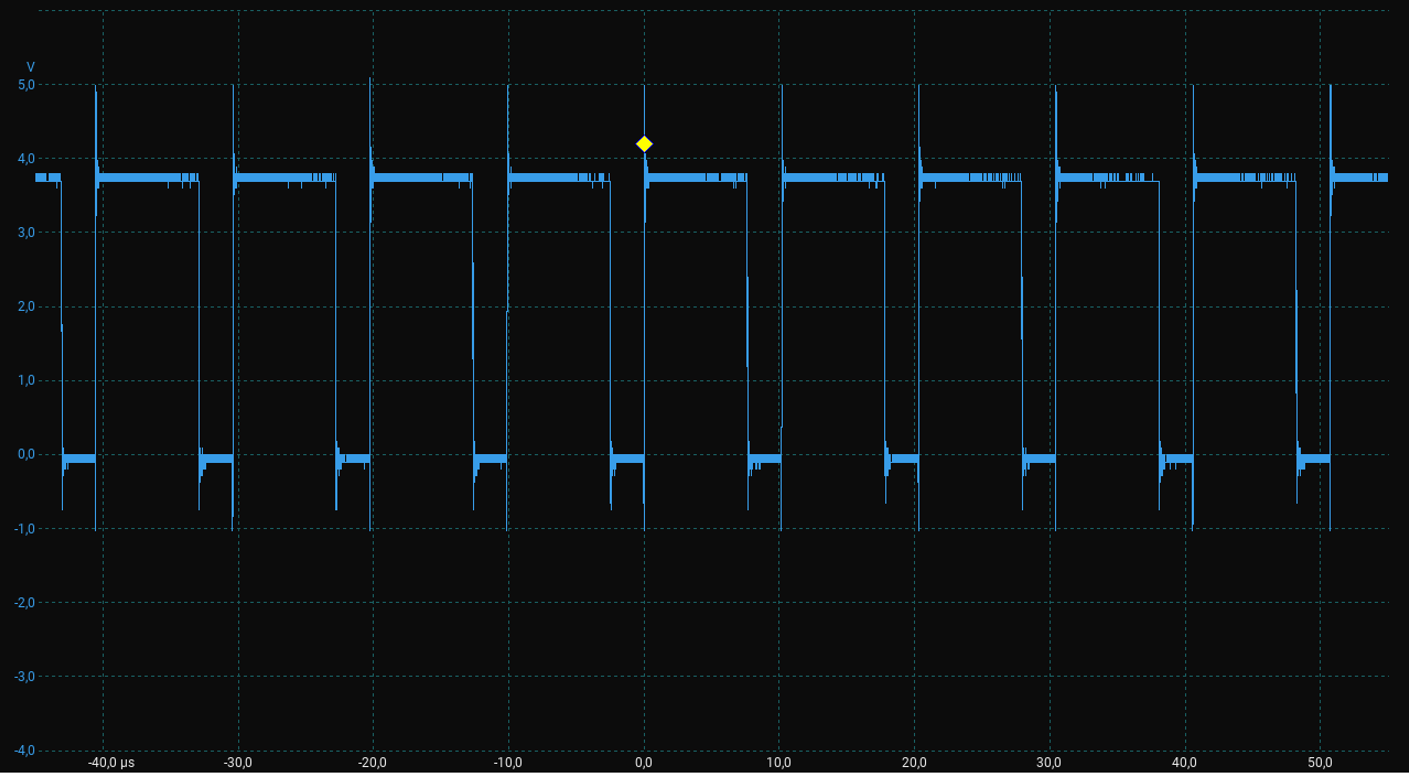
Task: Click the 0,0 label on the voltage axis
Action: pos(27,455)
